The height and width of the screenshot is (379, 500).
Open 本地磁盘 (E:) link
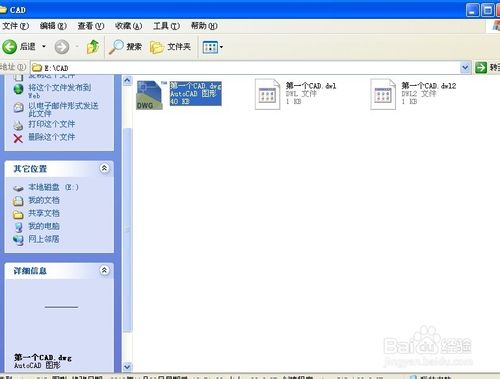pos(53,187)
